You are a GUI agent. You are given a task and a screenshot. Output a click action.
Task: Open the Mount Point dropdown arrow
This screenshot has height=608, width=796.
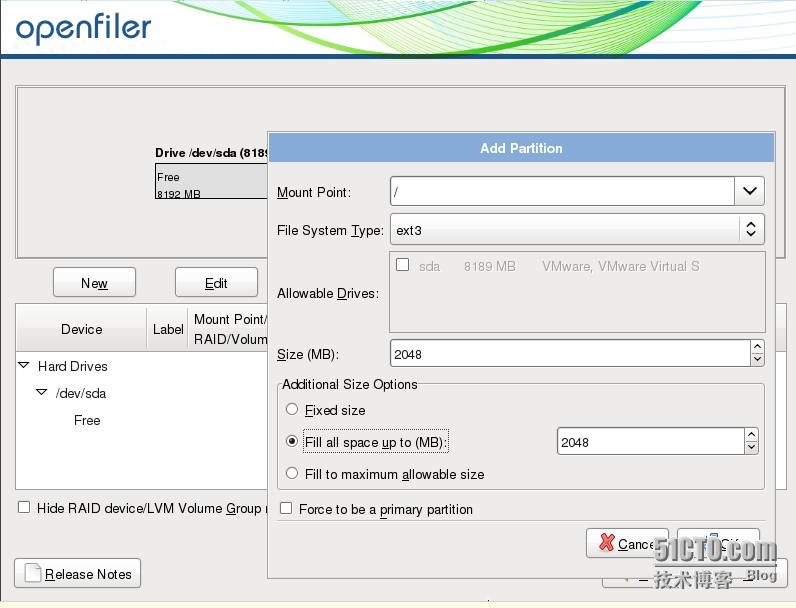click(749, 190)
